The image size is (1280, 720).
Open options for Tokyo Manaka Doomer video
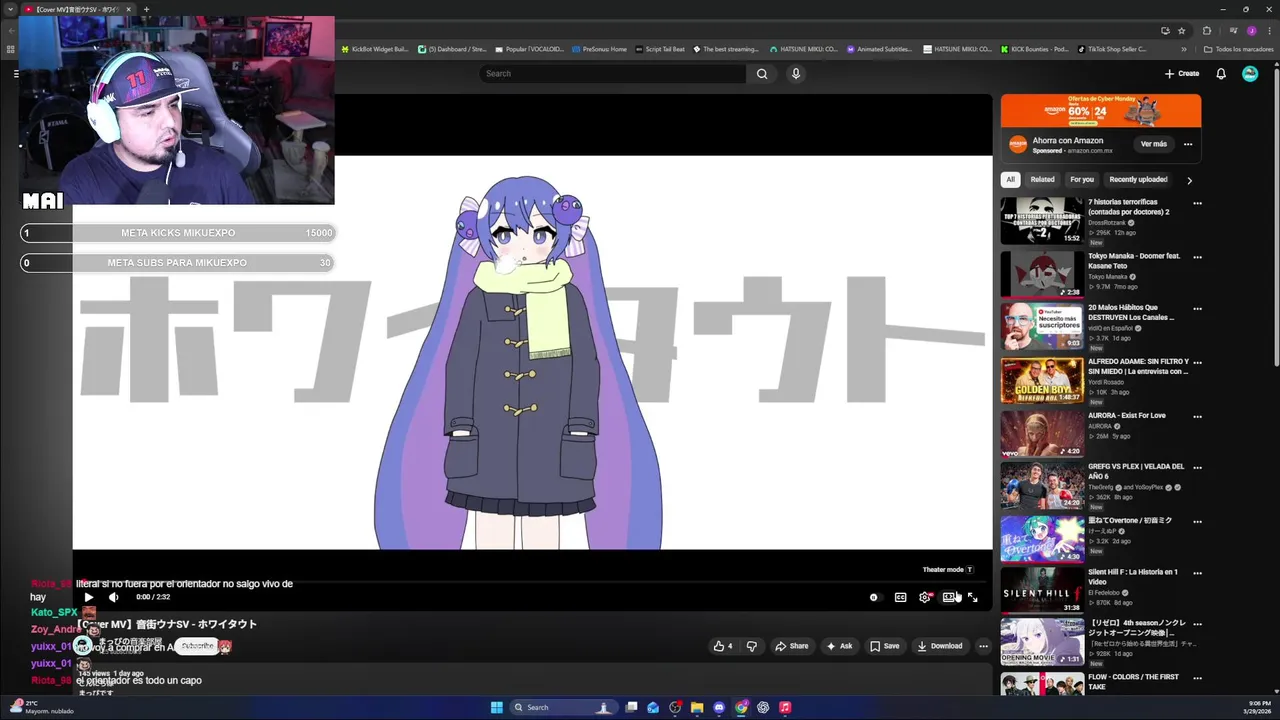click(x=1197, y=257)
